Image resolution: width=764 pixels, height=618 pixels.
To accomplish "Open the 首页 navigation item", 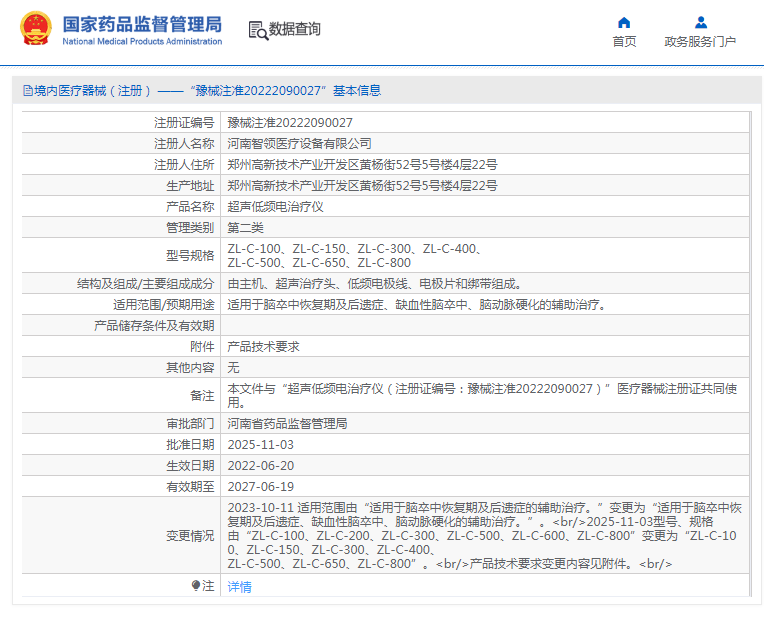I will (624, 41).
